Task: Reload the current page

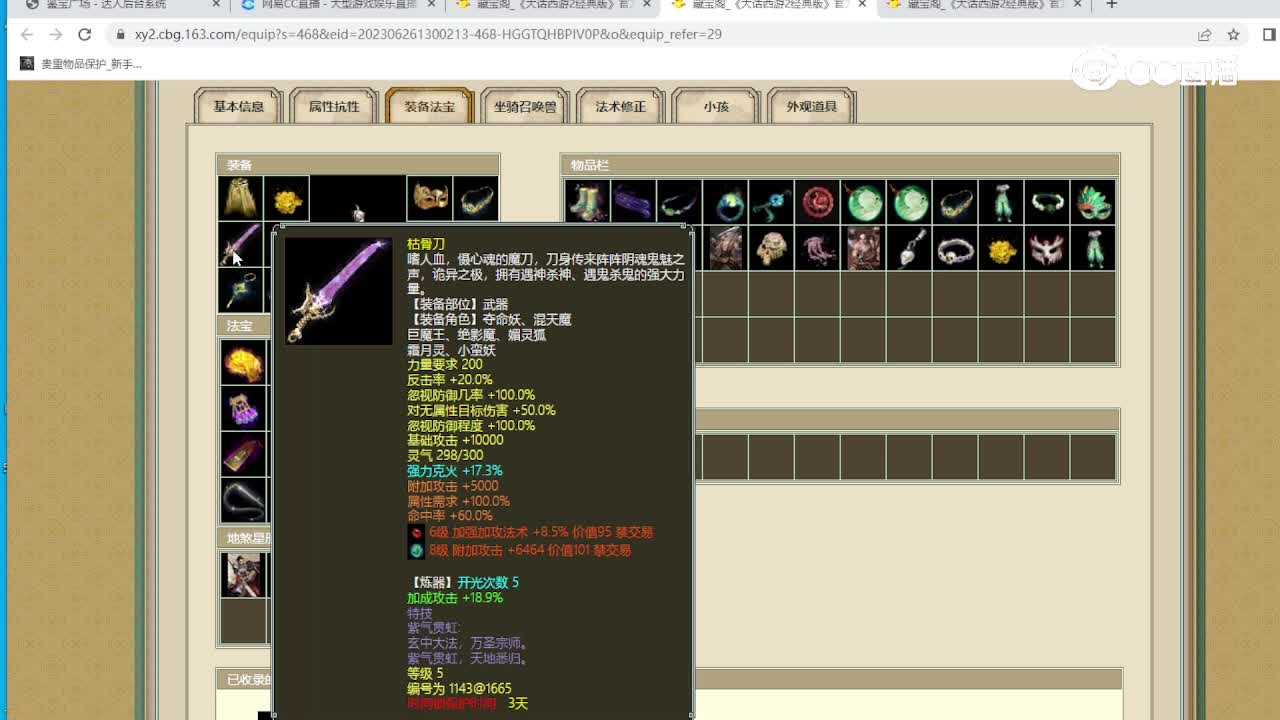Action: (x=85, y=34)
